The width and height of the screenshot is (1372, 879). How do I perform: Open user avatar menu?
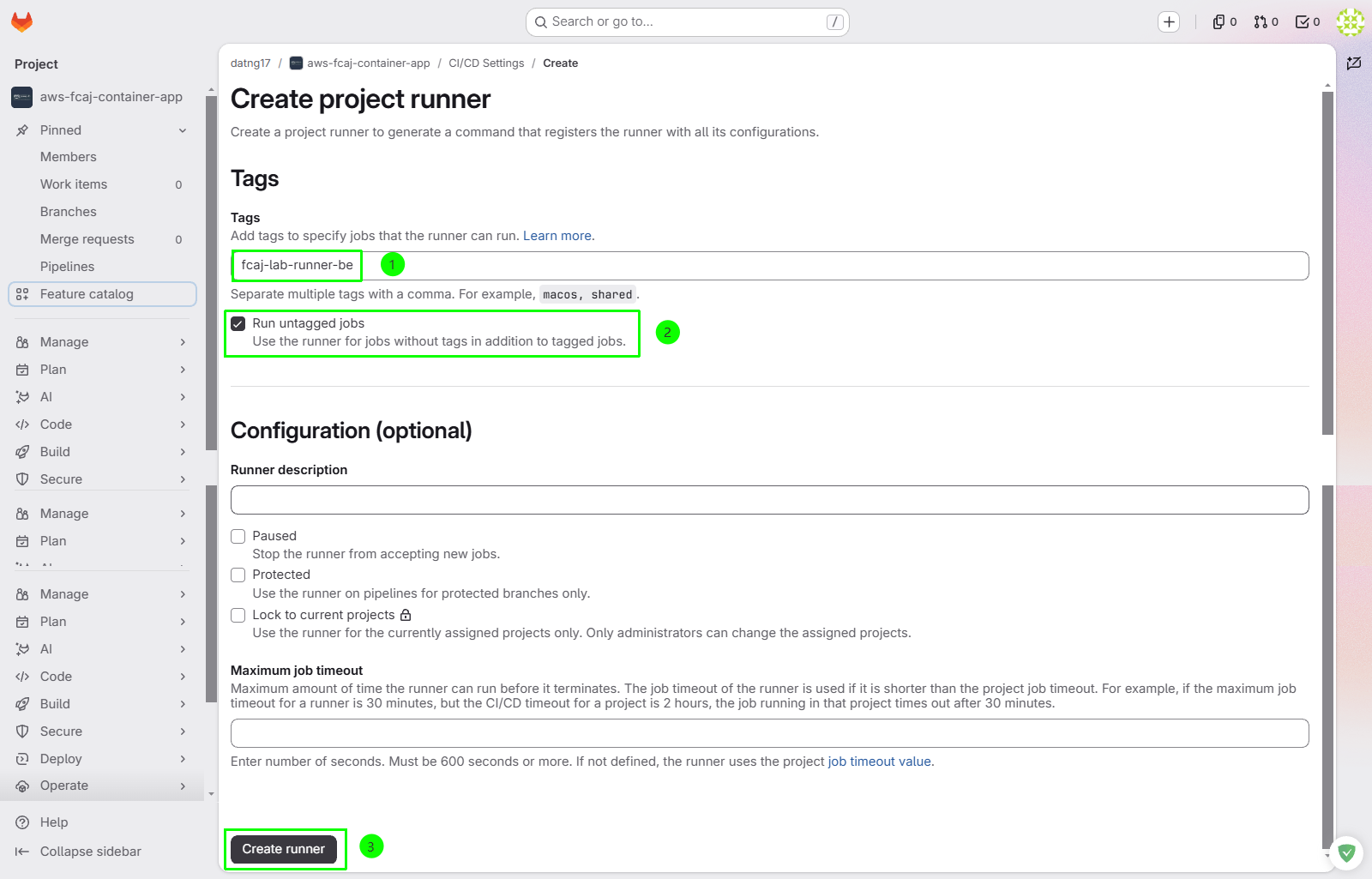click(x=1351, y=22)
